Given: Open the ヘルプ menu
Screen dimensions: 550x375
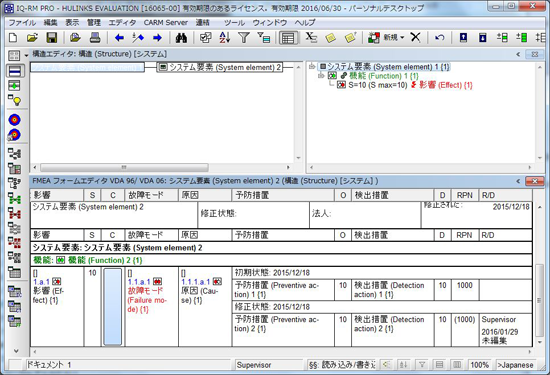Looking at the screenshot, I should 305,23.
